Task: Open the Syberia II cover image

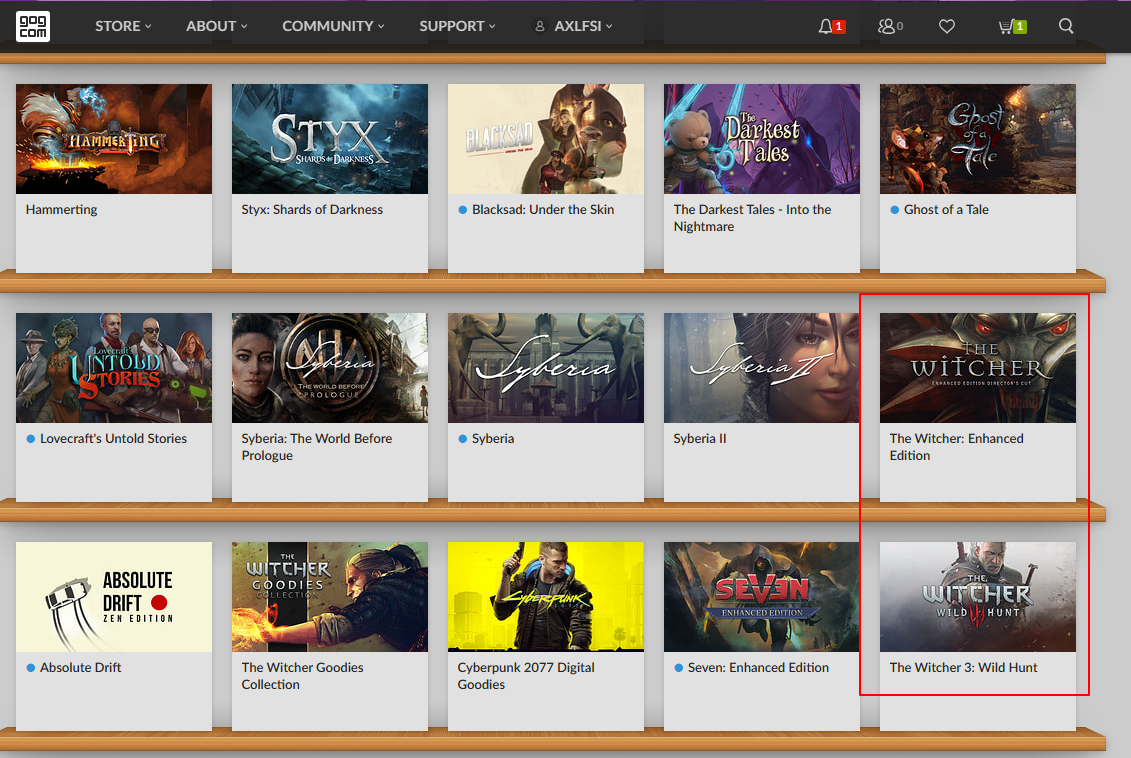Action: (x=762, y=368)
